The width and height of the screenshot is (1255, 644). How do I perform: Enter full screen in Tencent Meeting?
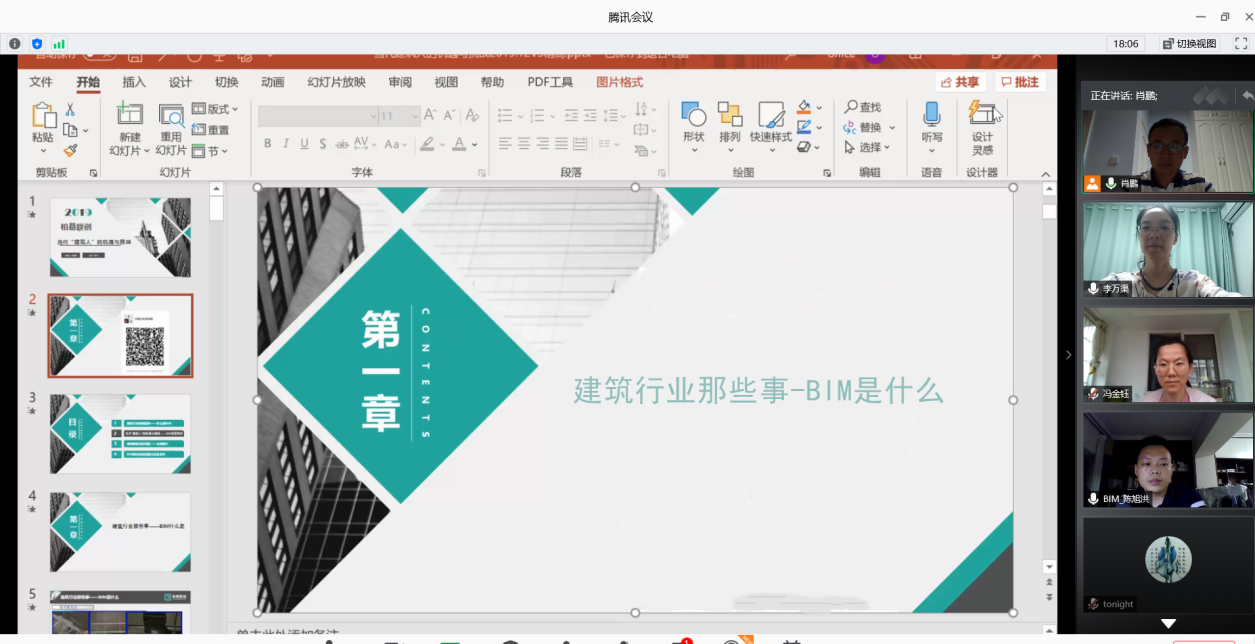point(1240,44)
